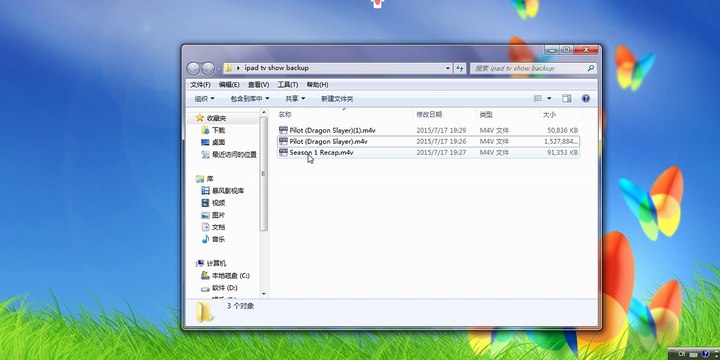Toggle the preview pane button
This screenshot has width=720, height=360.
click(x=567, y=98)
